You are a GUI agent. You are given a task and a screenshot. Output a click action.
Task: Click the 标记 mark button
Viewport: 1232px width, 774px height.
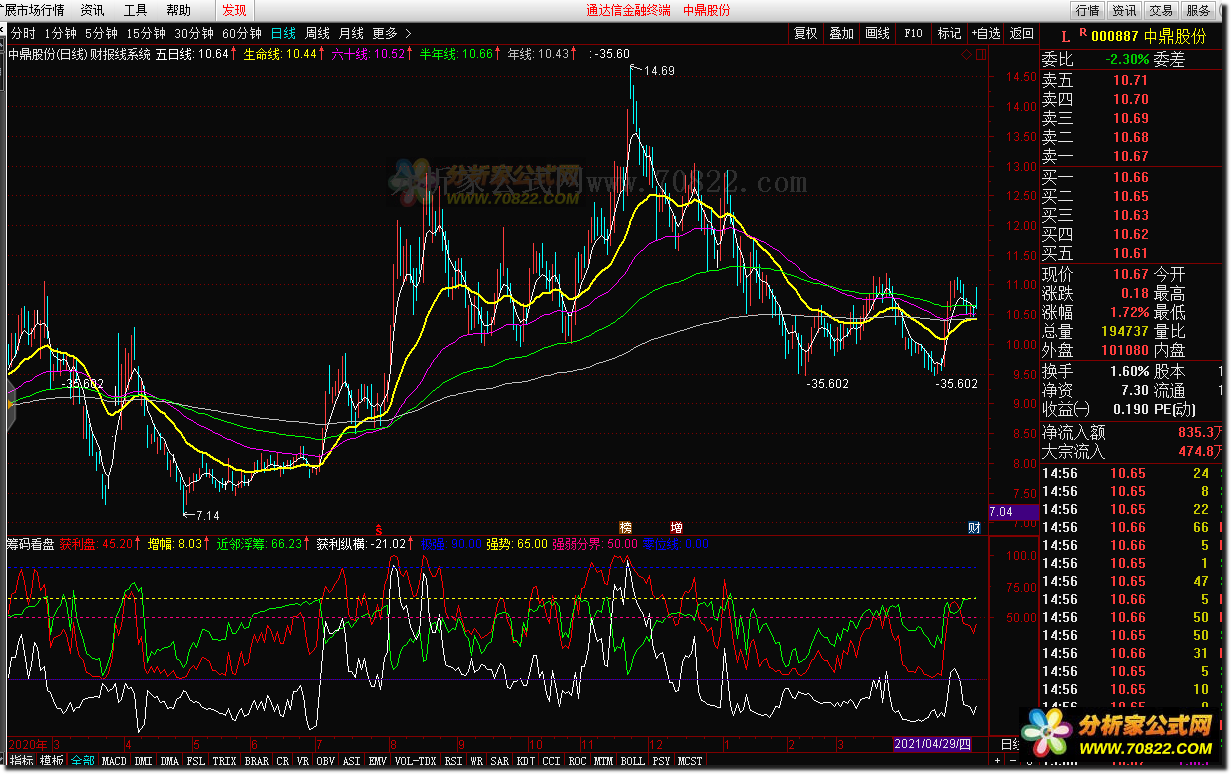coord(949,33)
